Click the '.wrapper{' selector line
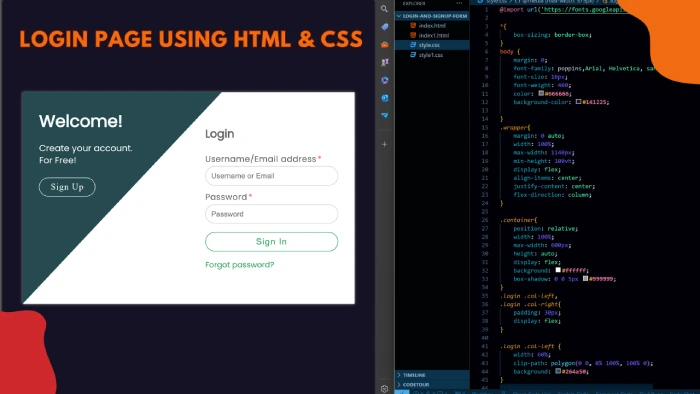This screenshot has height=394, width=700. (515, 128)
